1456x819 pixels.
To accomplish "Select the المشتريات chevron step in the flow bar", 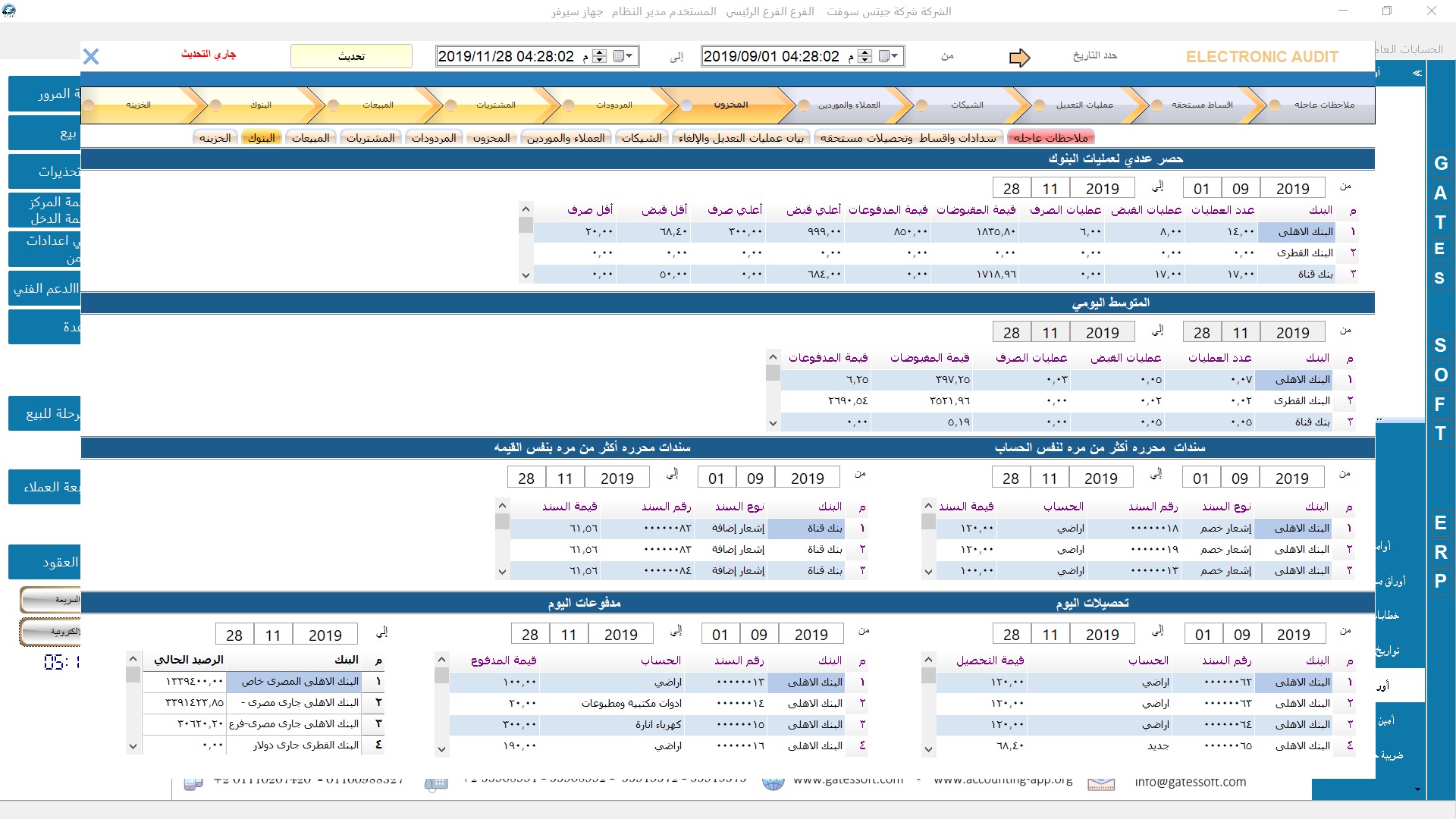I will (495, 105).
